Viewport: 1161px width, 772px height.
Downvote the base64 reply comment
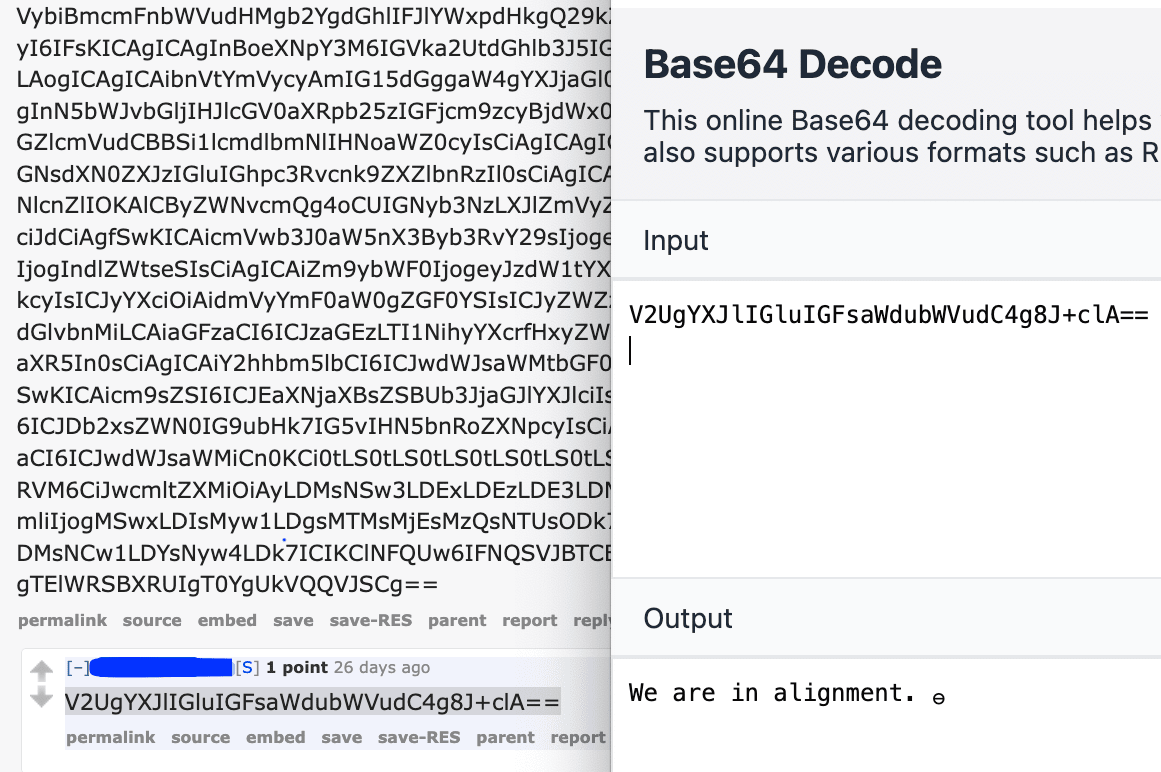41,698
